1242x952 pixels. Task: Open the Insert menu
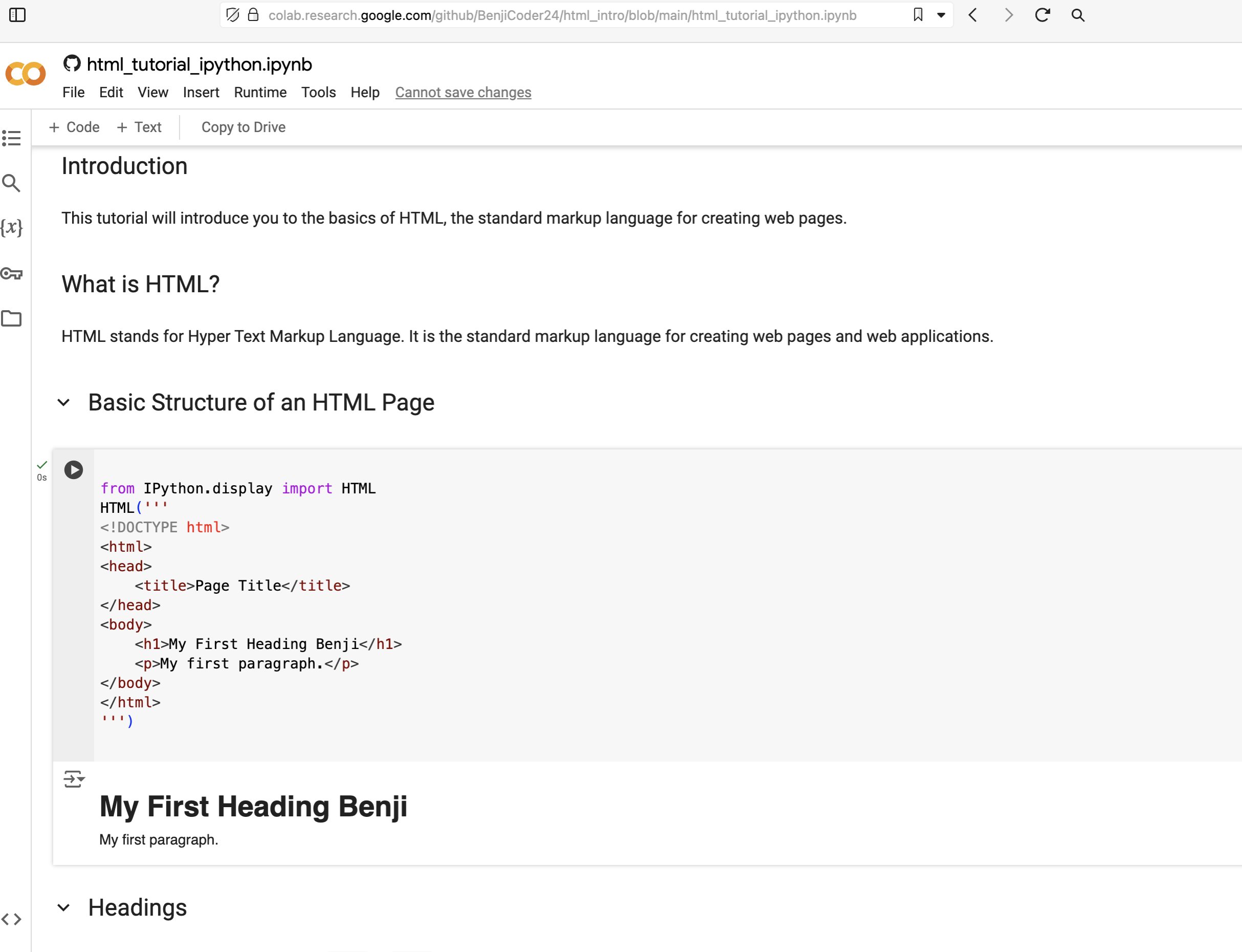(x=201, y=92)
